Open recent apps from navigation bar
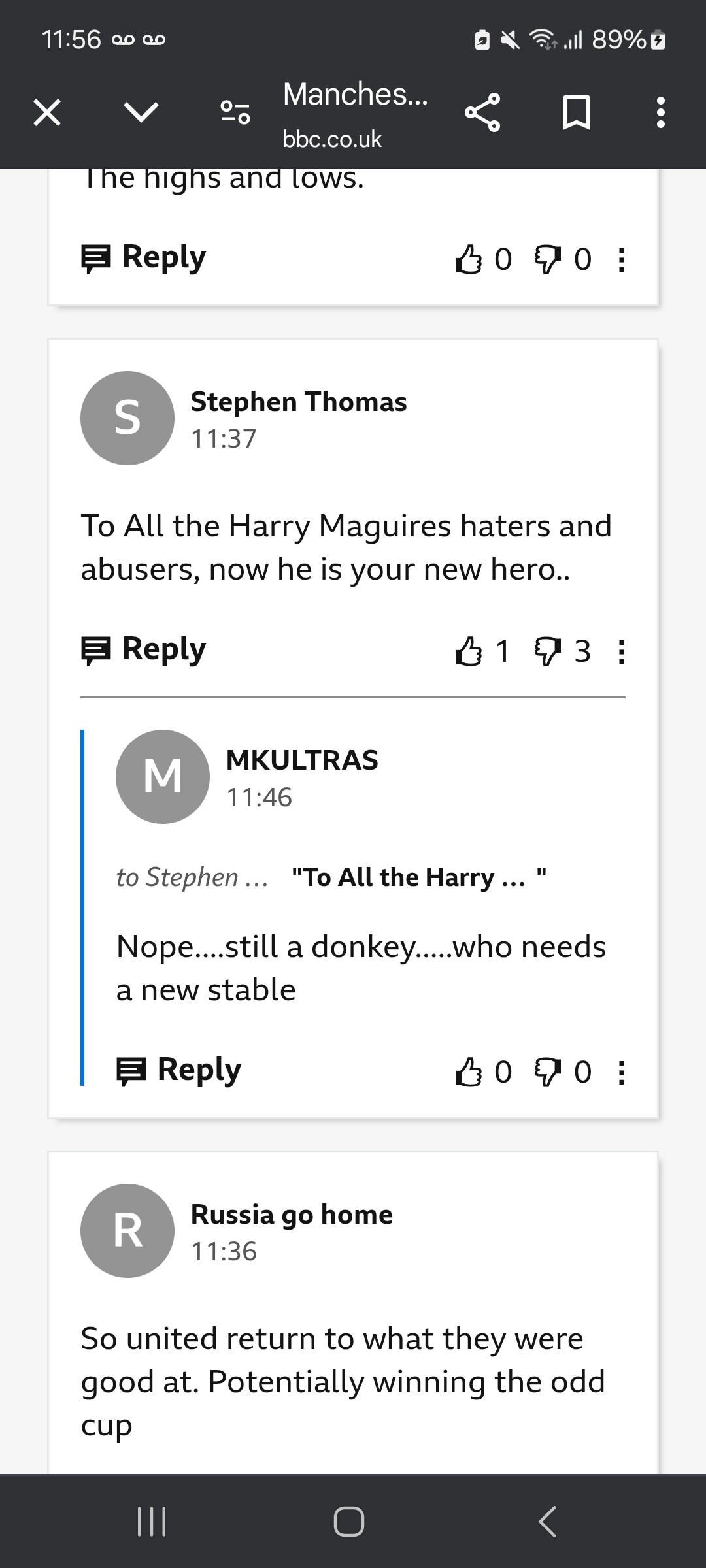Screen dimensions: 706x1568 (x=152, y=1521)
